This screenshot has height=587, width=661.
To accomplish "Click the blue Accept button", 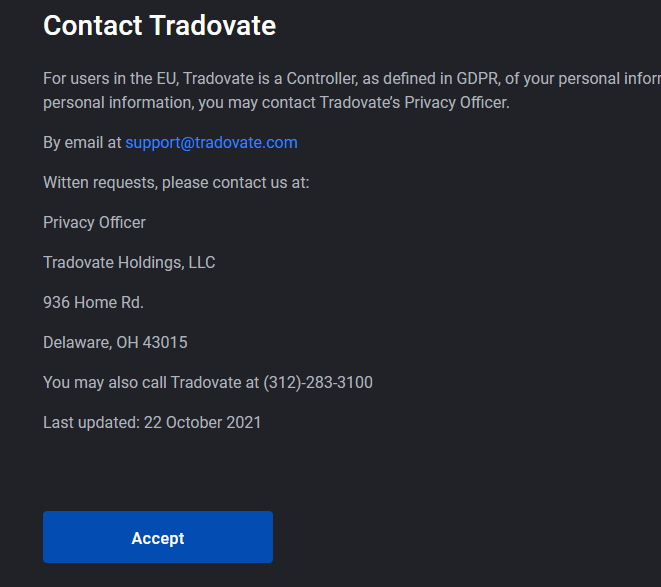I will (x=158, y=537).
